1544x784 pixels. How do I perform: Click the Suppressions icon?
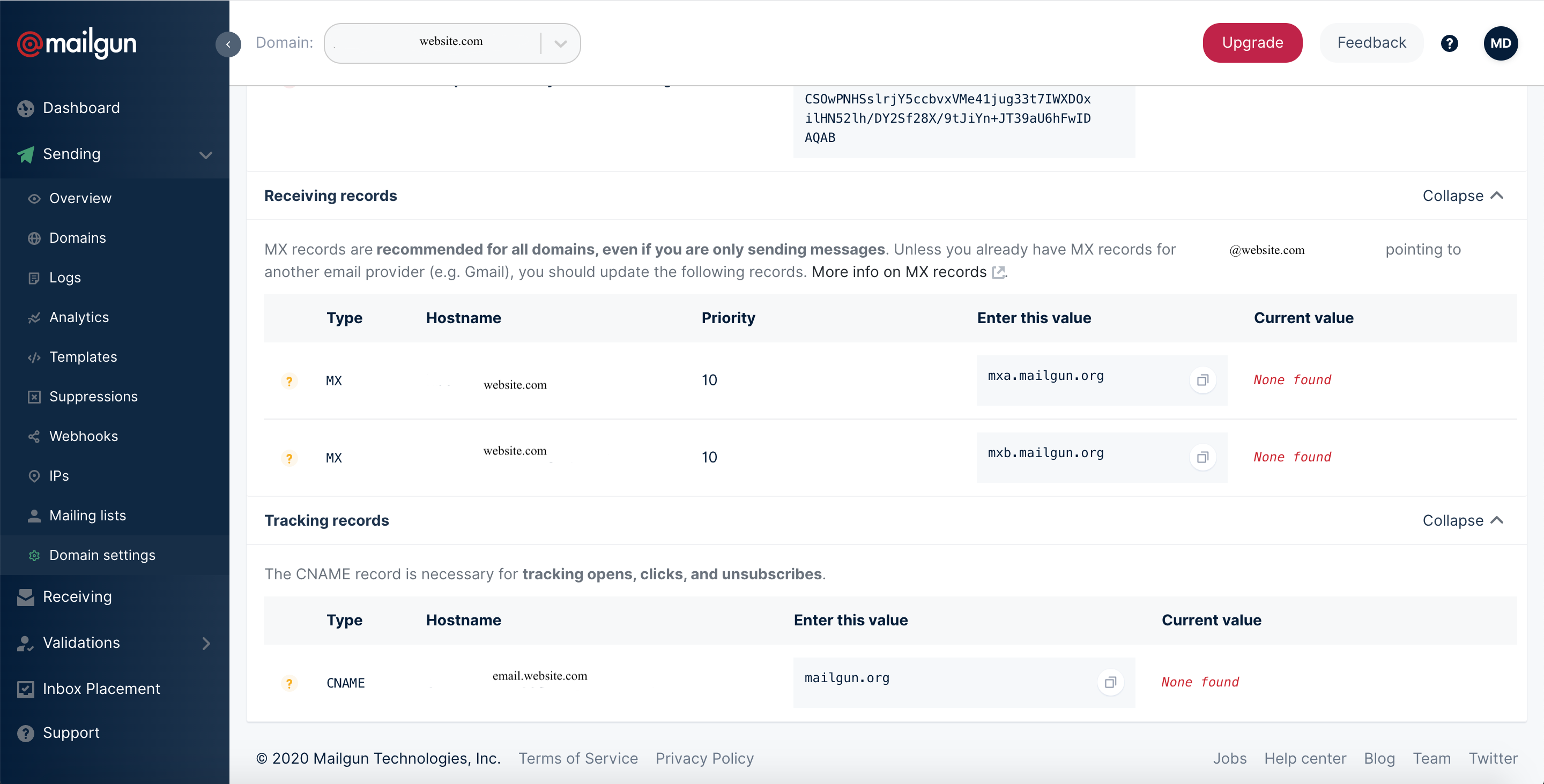click(x=34, y=397)
